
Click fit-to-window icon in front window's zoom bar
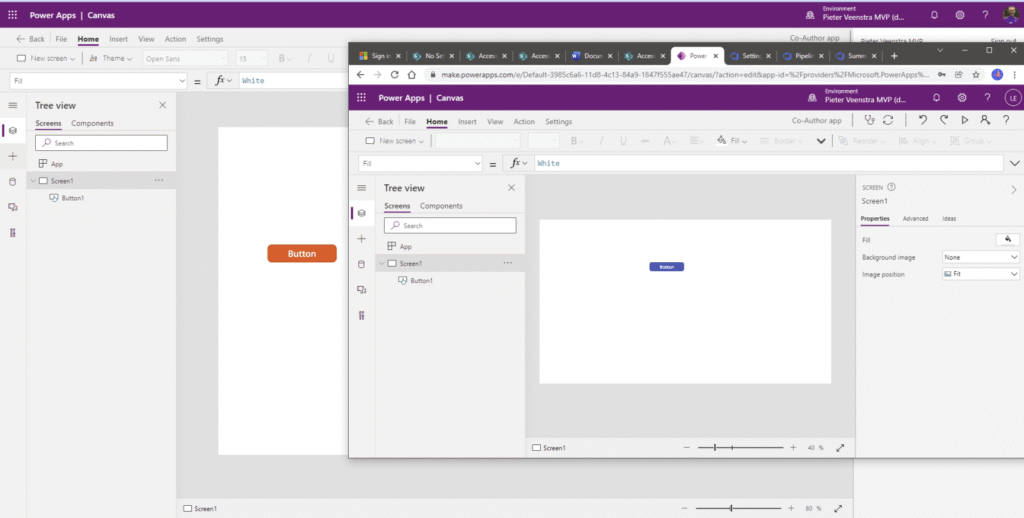[840, 447]
